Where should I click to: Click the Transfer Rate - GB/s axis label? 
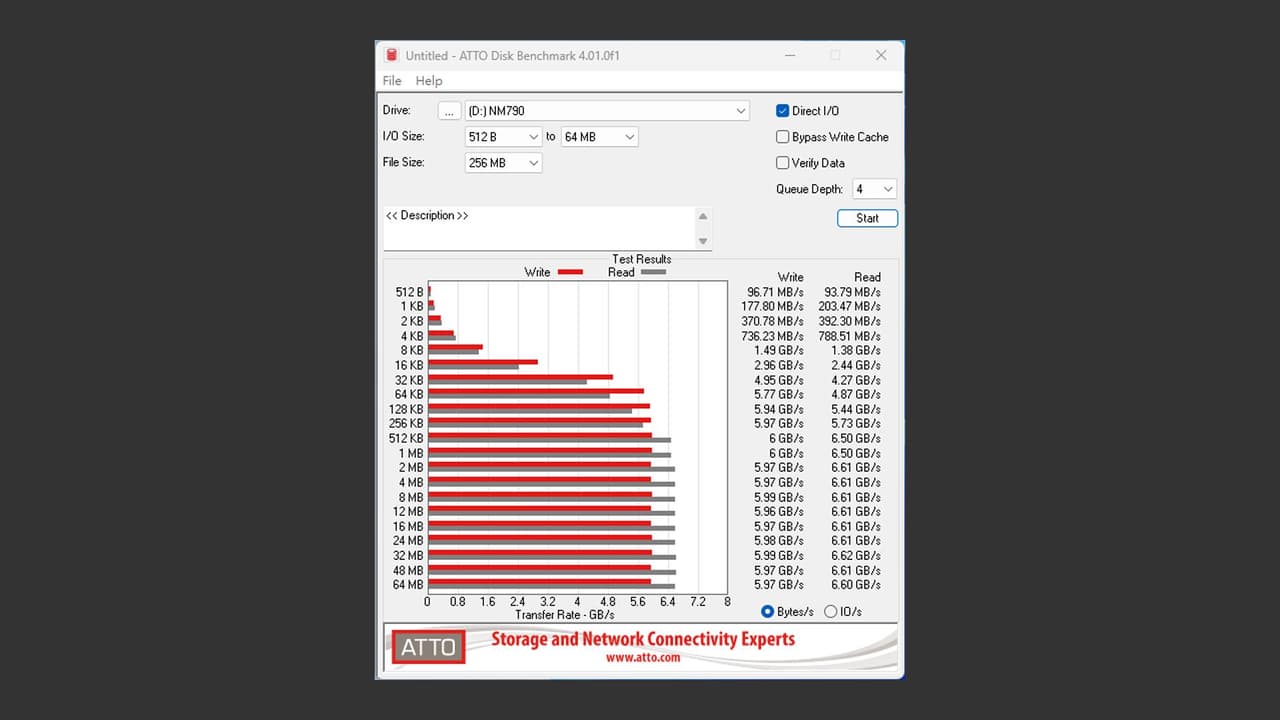point(565,615)
